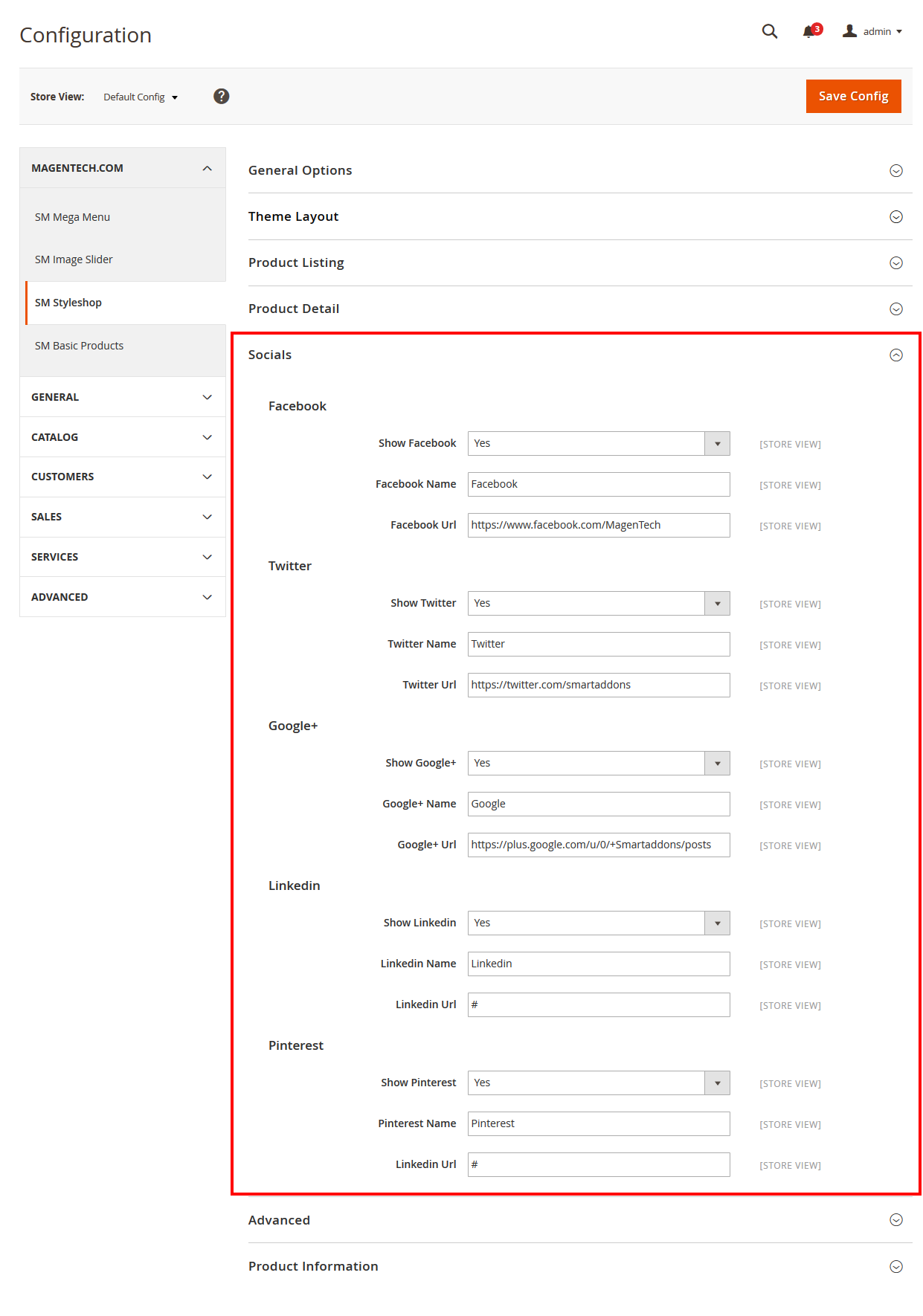This screenshot has width=923, height=1316.
Task: Click the Configuration page title
Action: (x=86, y=35)
